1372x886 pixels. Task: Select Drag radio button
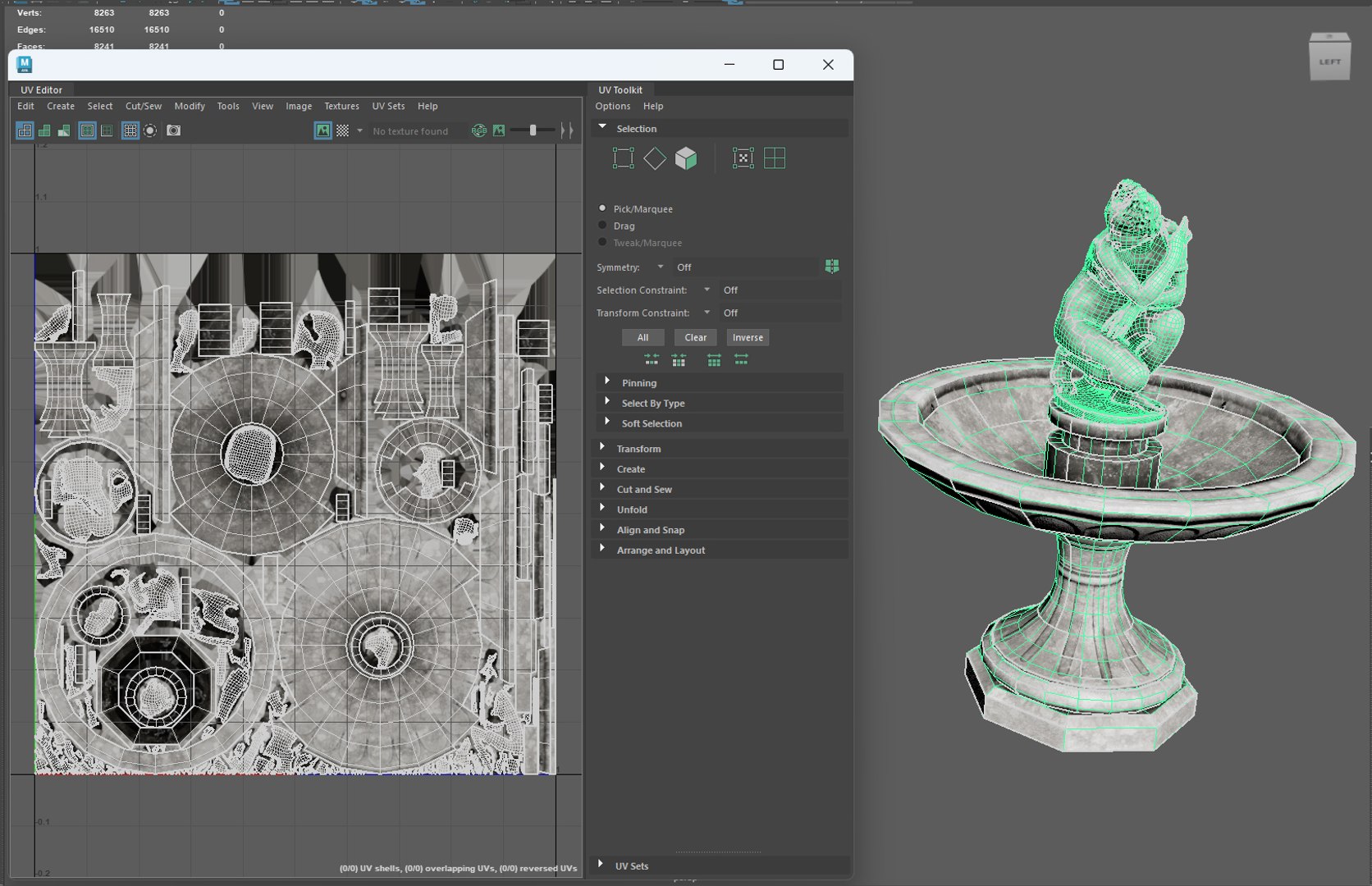point(602,225)
